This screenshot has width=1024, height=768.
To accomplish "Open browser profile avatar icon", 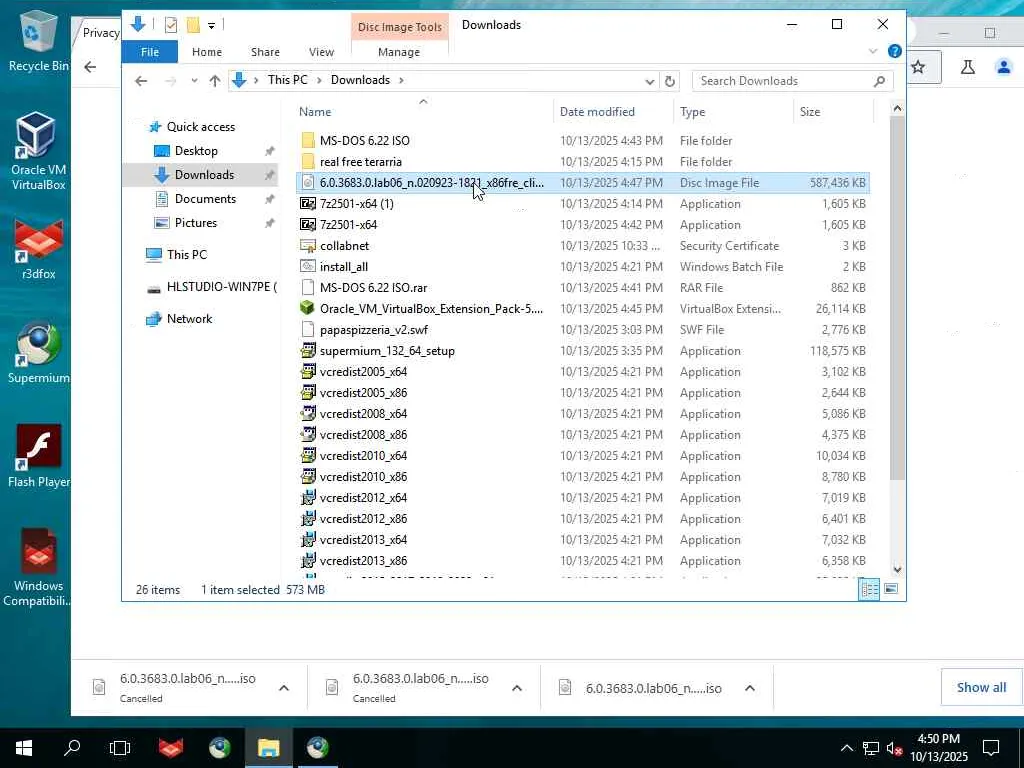I will pos(1004,67).
